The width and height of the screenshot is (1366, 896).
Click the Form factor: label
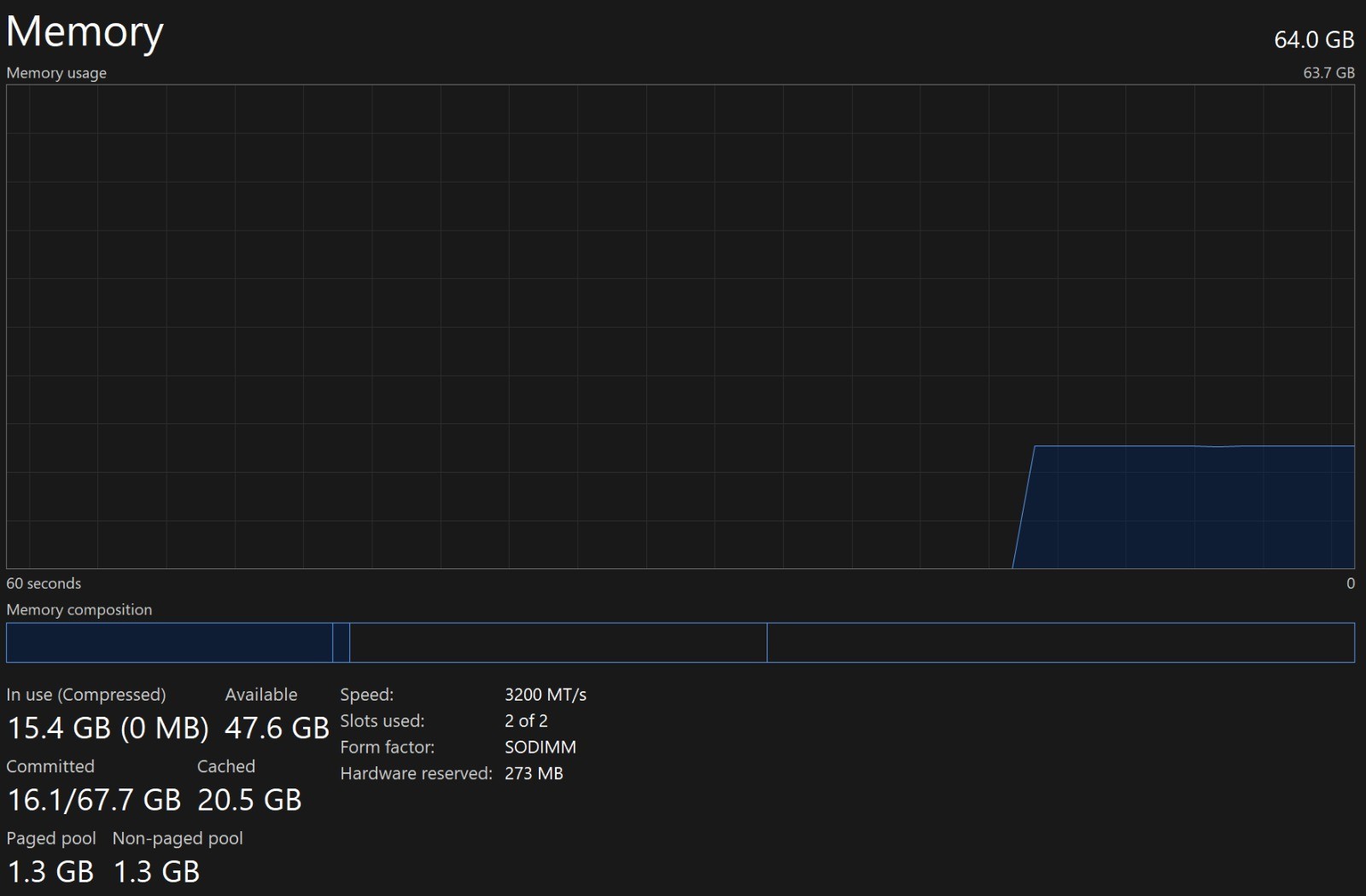click(x=387, y=748)
